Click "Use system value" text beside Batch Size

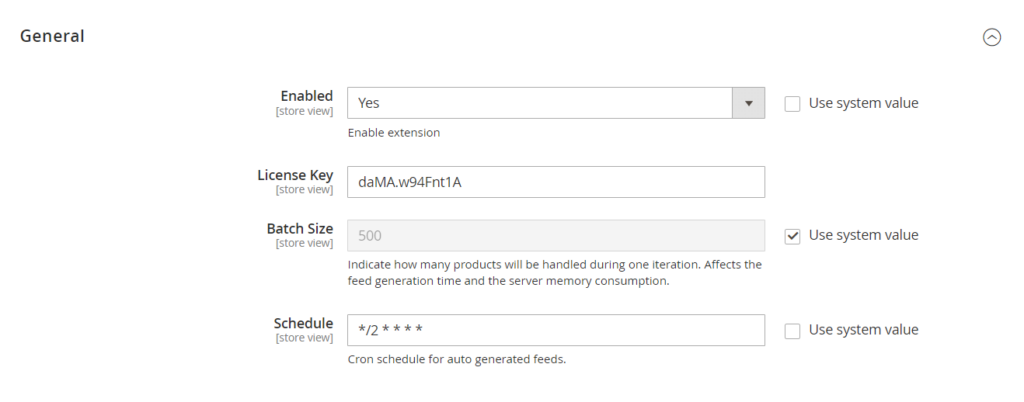(863, 236)
